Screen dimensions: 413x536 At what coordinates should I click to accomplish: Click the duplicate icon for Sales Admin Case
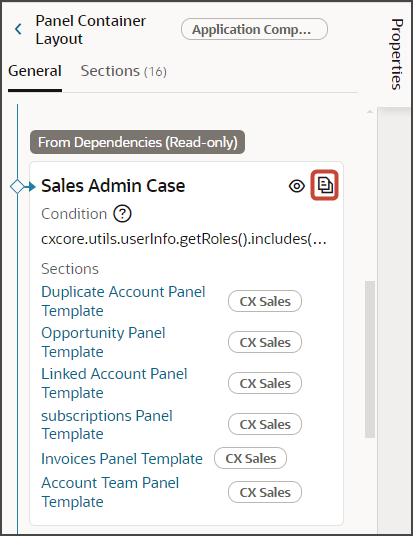tap(325, 185)
